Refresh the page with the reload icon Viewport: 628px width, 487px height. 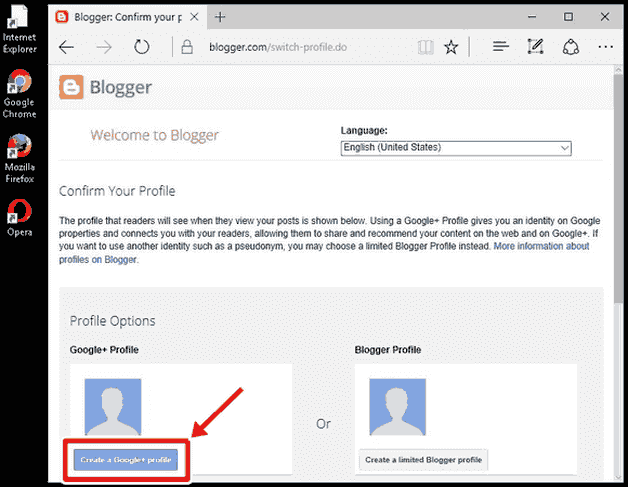[x=142, y=47]
